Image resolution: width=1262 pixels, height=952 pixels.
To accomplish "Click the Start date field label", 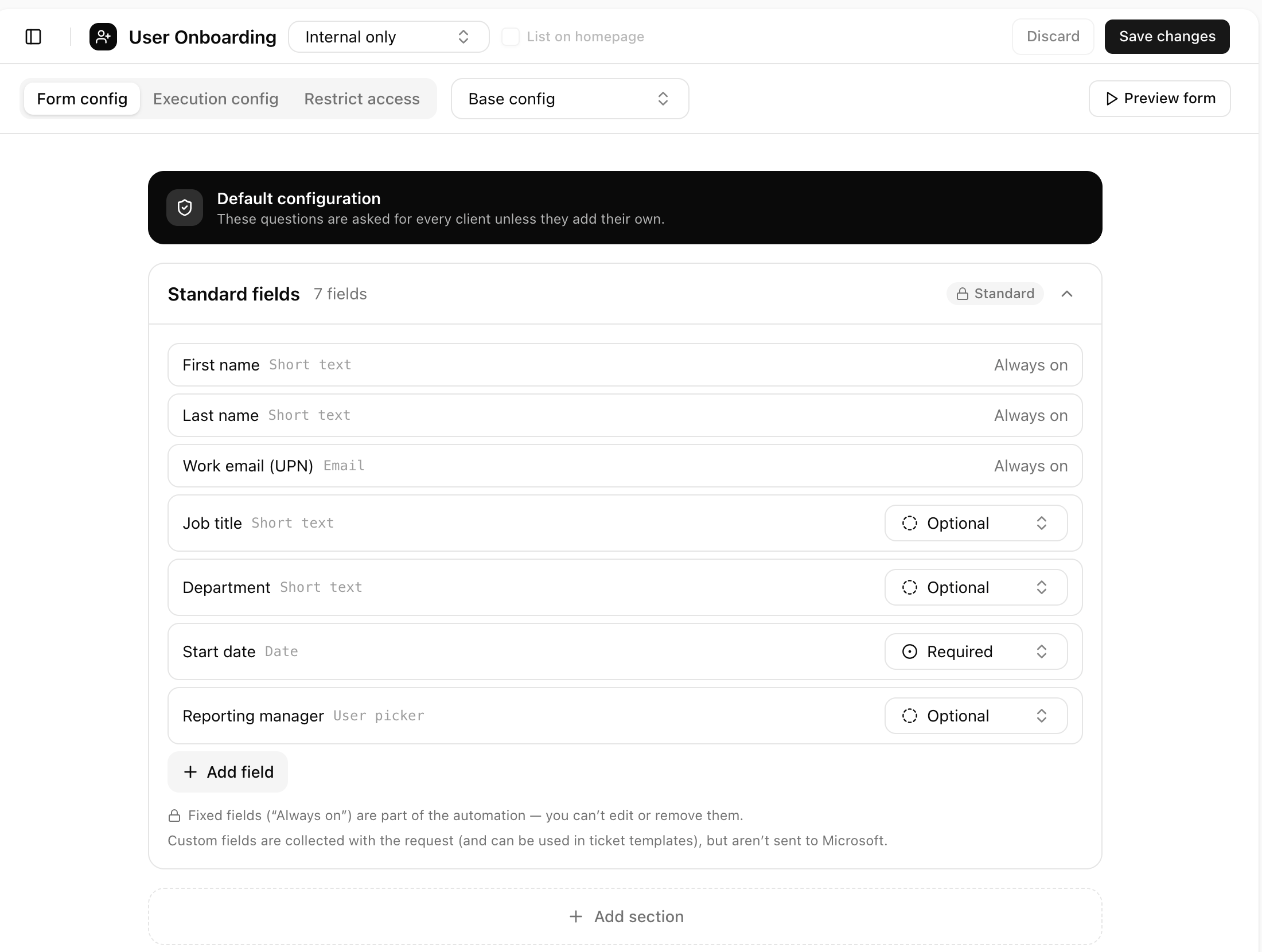I will [219, 651].
